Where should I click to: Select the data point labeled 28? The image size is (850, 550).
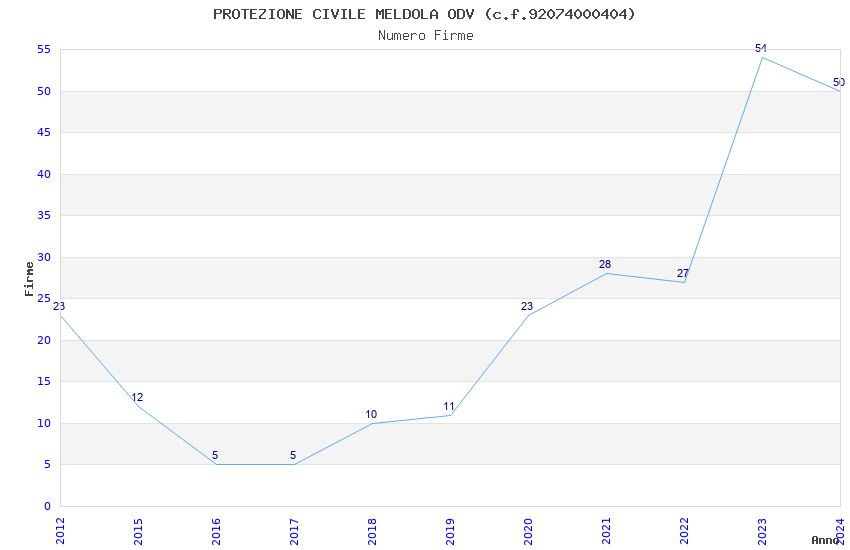tap(606, 273)
